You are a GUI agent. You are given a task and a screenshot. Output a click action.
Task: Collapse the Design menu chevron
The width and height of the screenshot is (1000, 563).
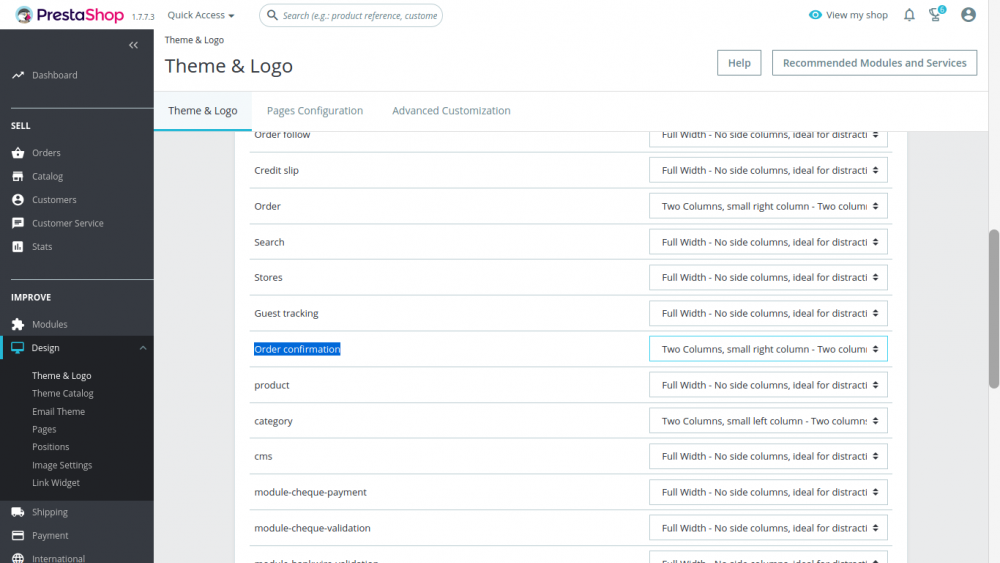tap(143, 348)
